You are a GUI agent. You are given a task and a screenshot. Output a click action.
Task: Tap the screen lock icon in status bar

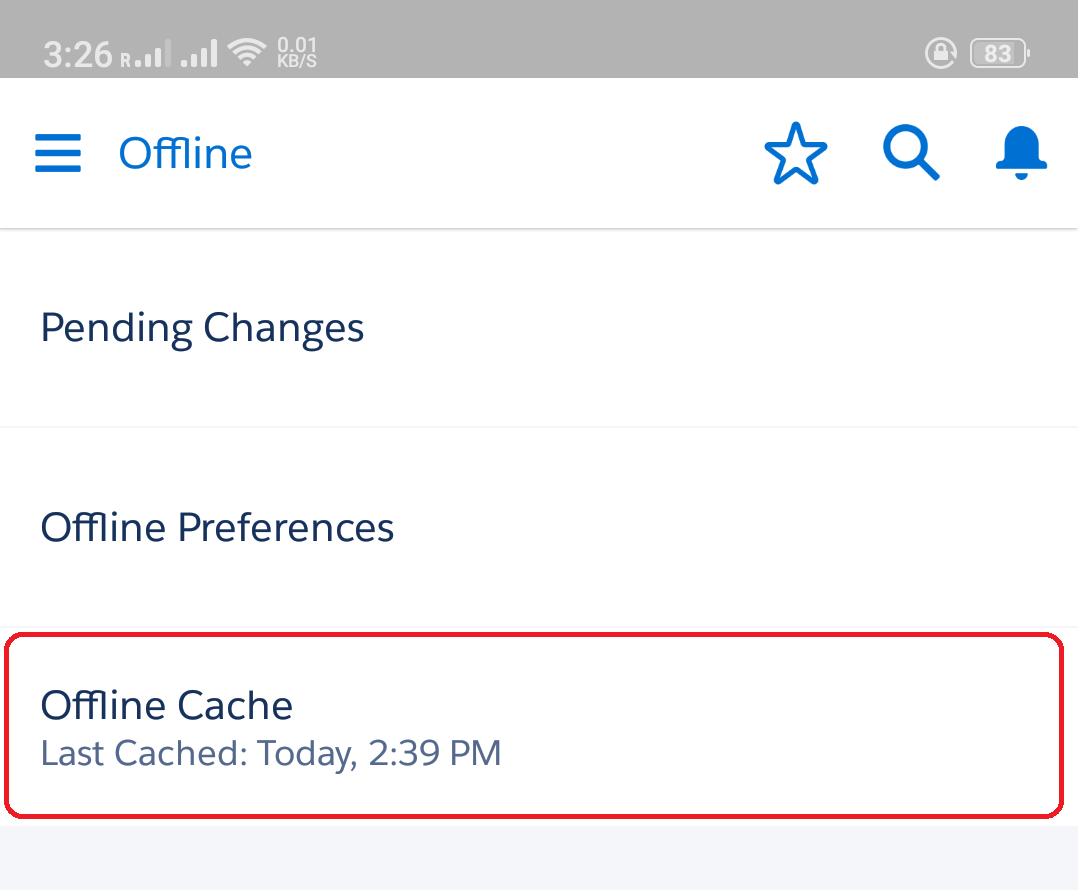coord(940,53)
